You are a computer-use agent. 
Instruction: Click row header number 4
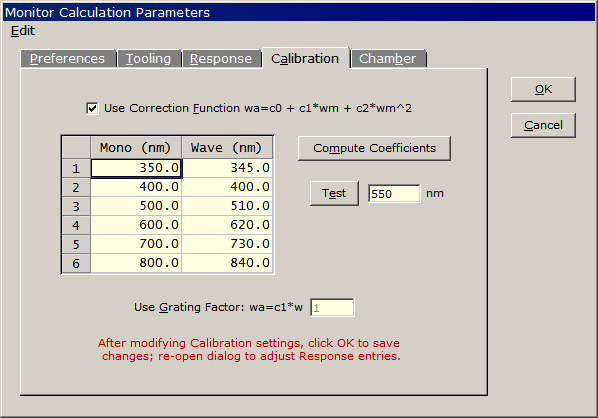76,225
